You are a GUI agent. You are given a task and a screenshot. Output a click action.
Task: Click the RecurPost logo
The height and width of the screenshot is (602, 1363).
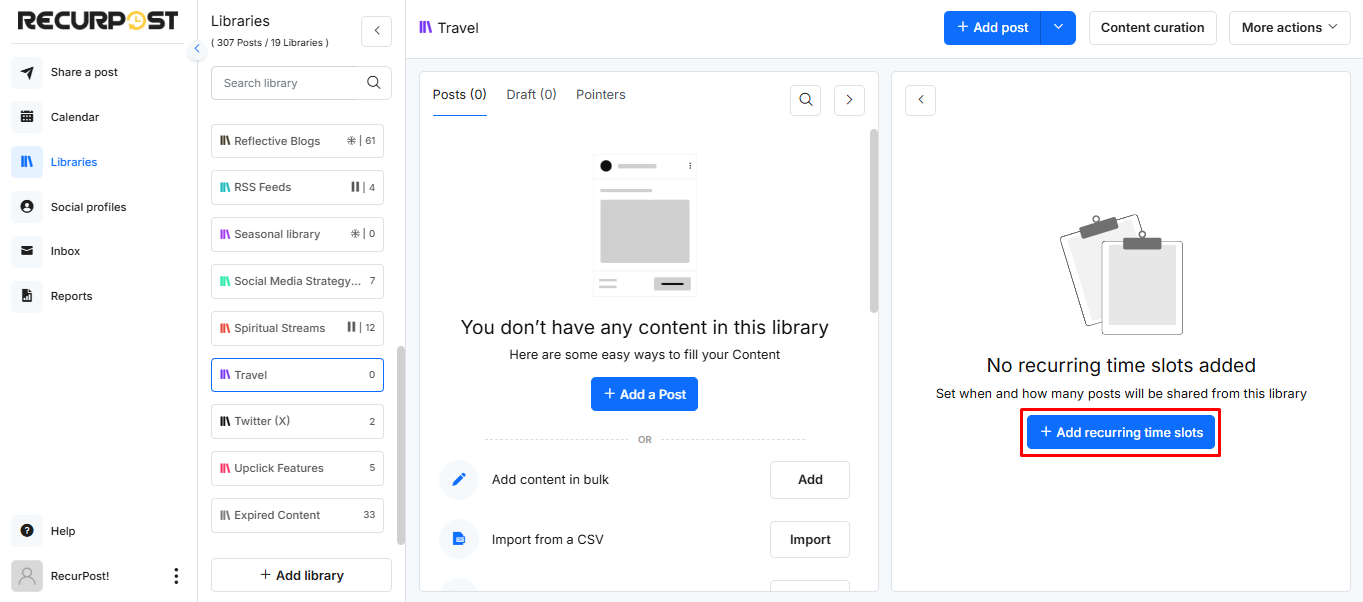coord(98,20)
